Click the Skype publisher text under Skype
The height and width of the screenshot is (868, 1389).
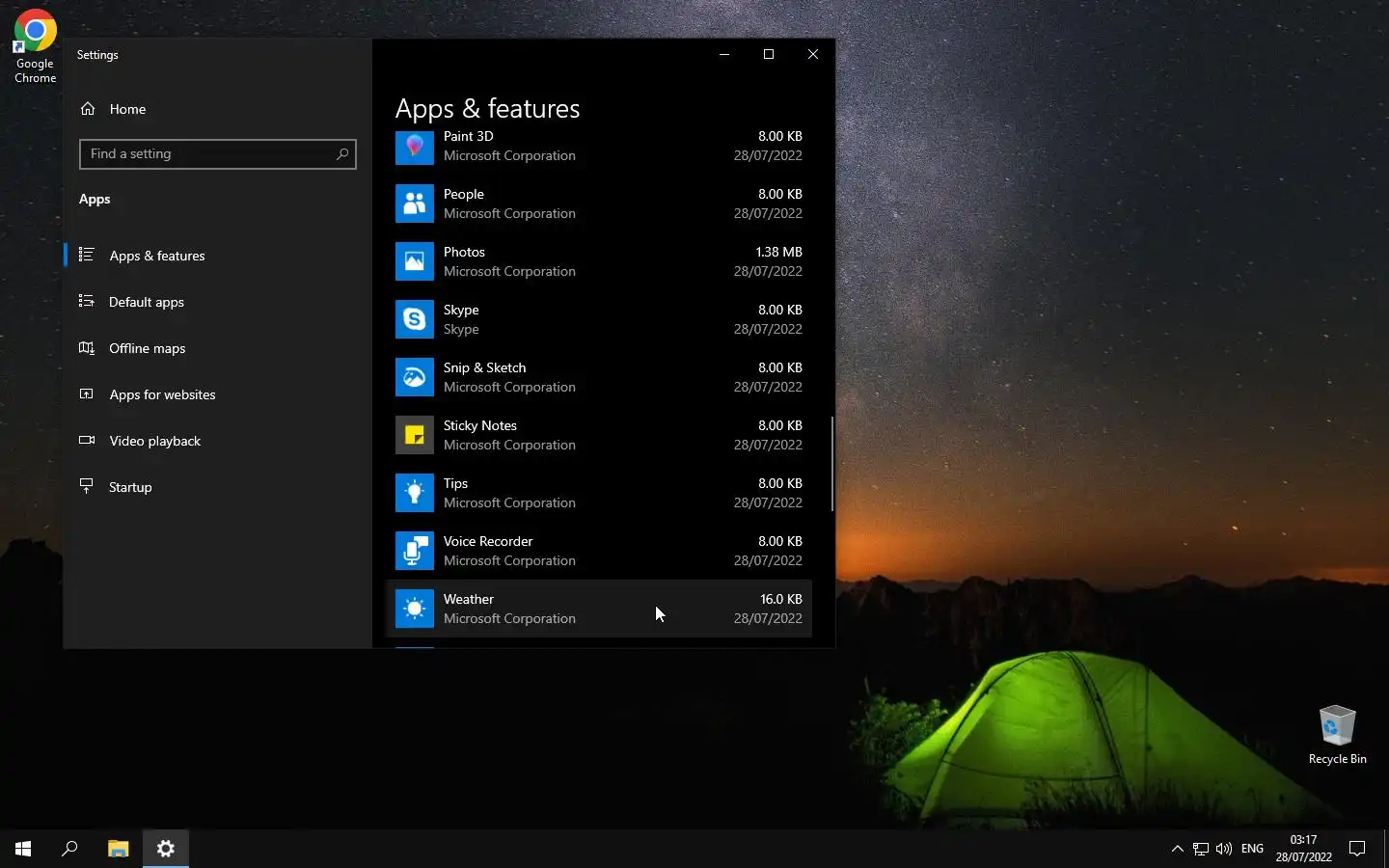click(x=461, y=329)
